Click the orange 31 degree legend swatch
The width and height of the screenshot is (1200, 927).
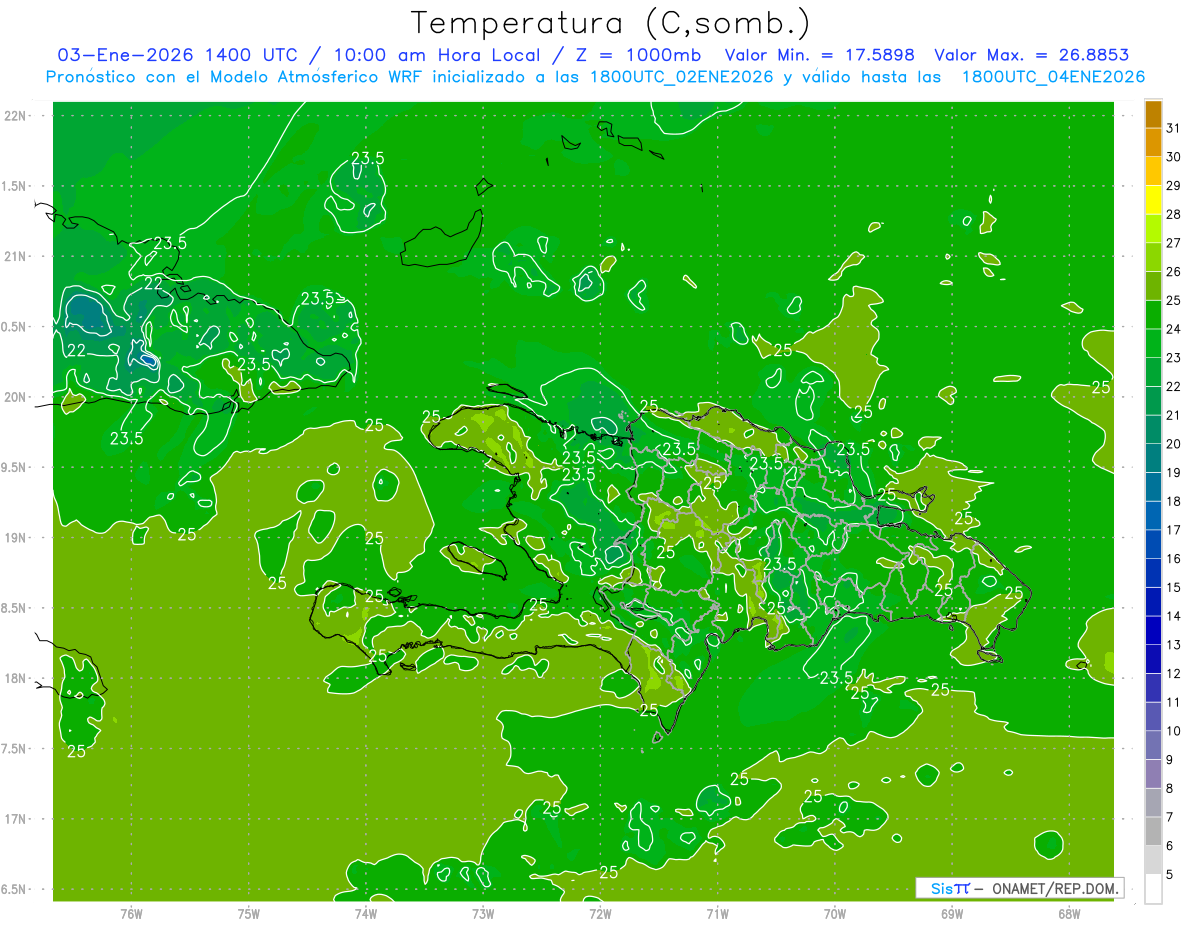pos(1153,115)
